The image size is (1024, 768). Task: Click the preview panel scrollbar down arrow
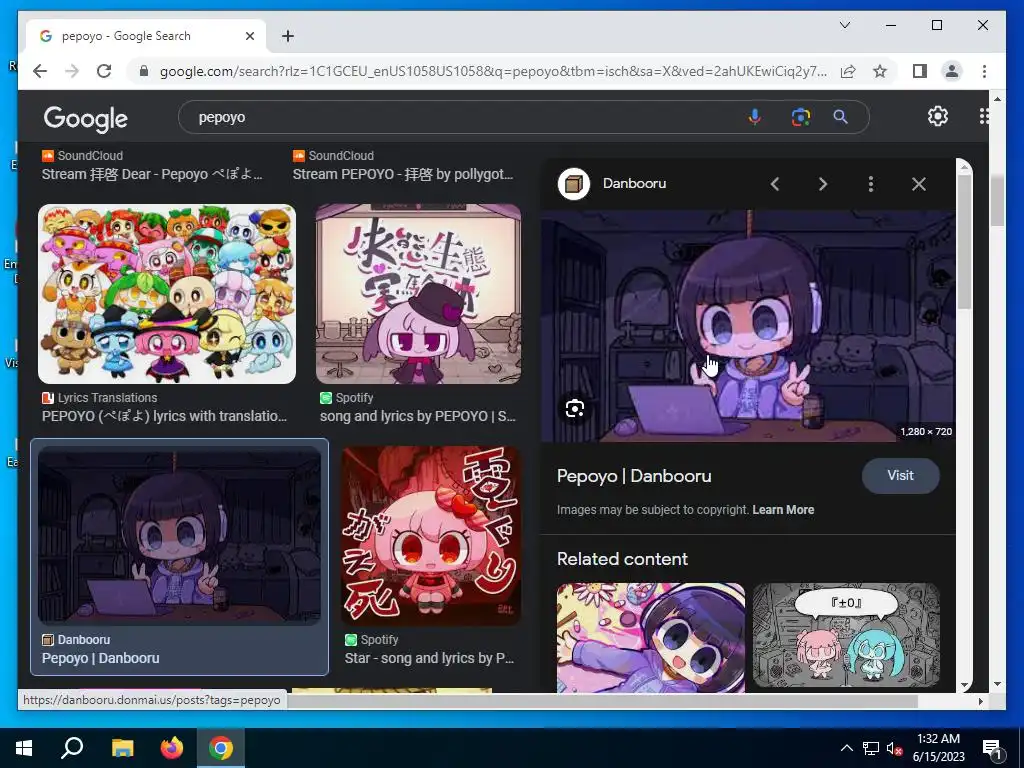(x=964, y=685)
